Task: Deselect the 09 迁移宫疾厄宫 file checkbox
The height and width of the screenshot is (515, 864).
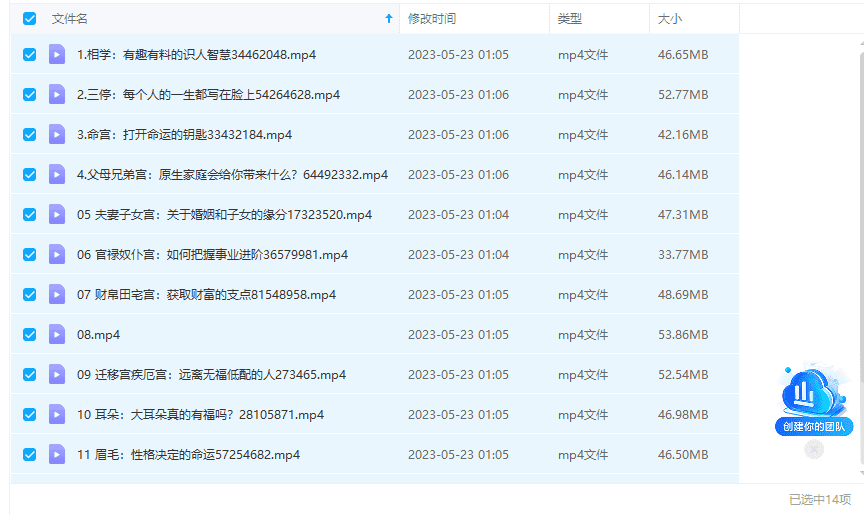Action: pyautogui.click(x=29, y=375)
